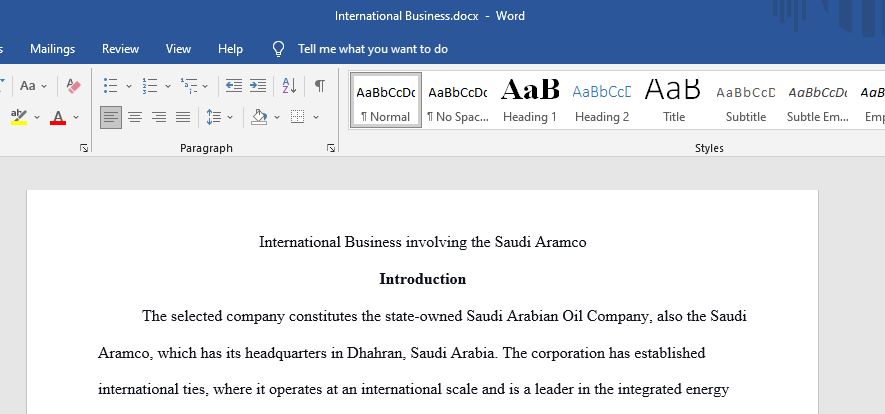Click the Clear All Formatting eraser icon
The image size is (885, 414).
73,86
